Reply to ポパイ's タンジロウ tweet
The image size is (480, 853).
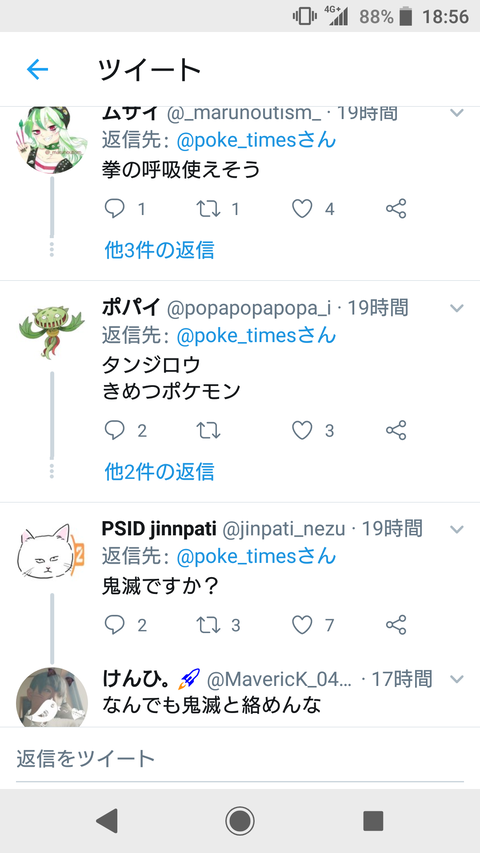[114, 430]
